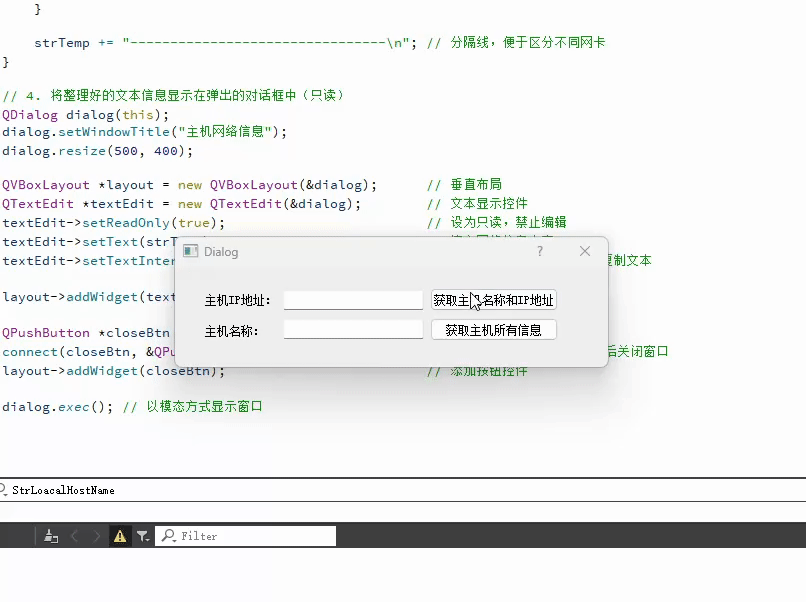
Task: Focus the 主机IP地址 input field
Action: (x=353, y=300)
